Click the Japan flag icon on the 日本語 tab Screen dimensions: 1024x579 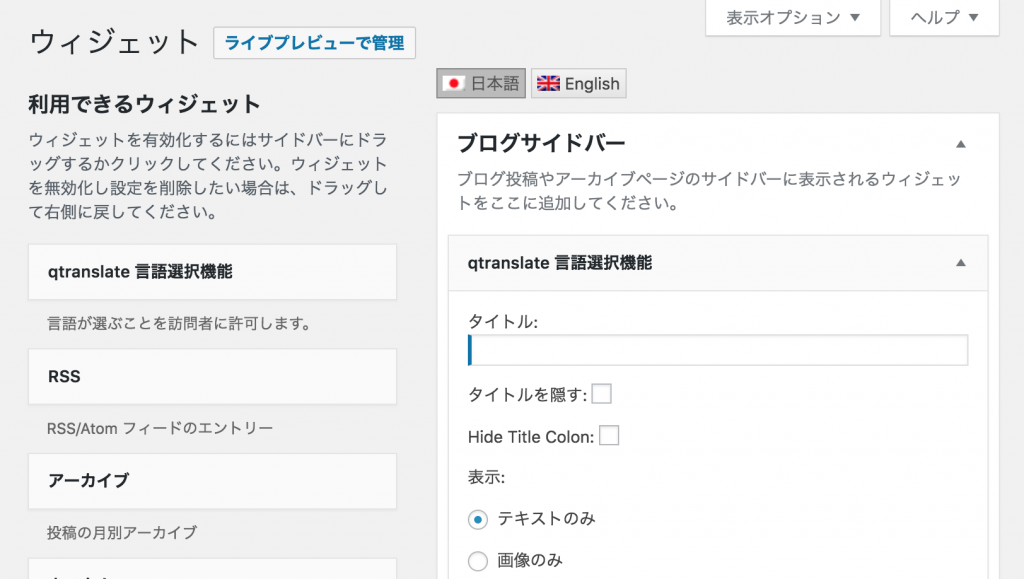453,83
